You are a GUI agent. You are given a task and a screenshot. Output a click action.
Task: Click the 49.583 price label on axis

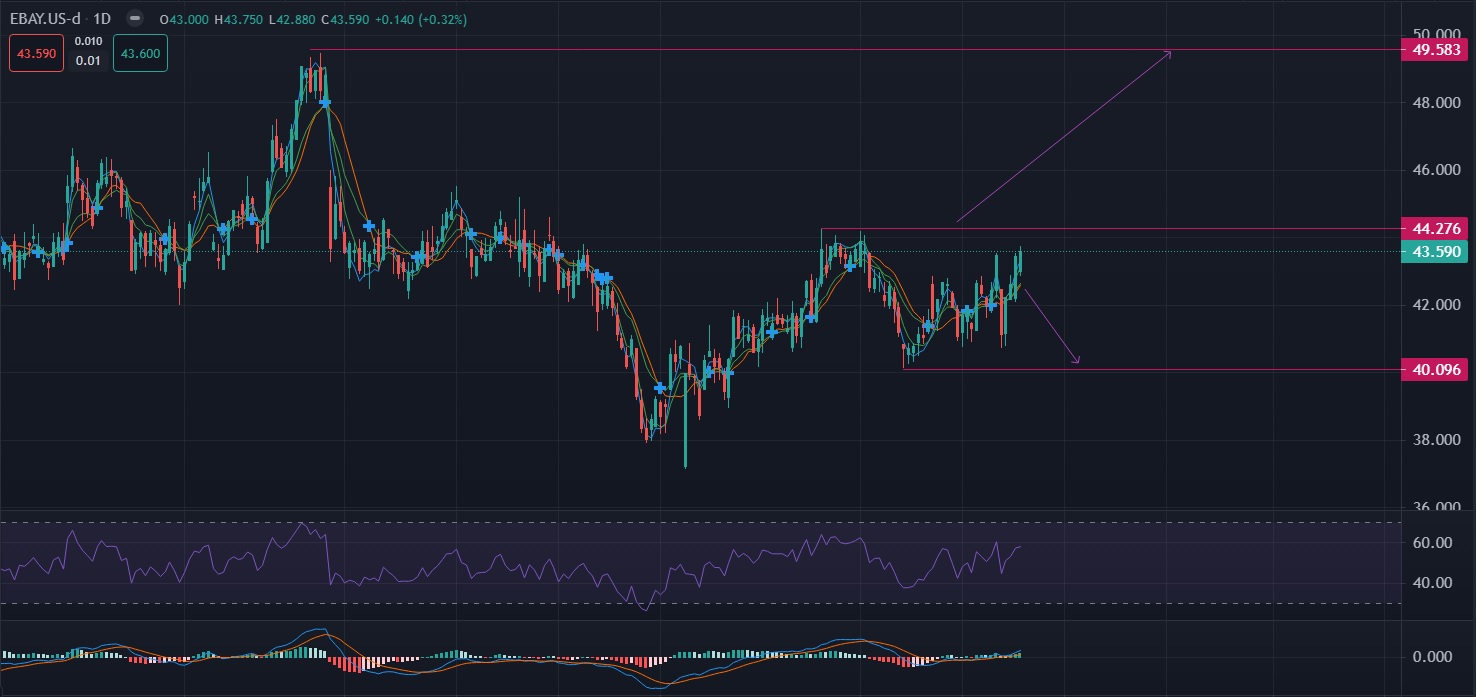(1437, 50)
